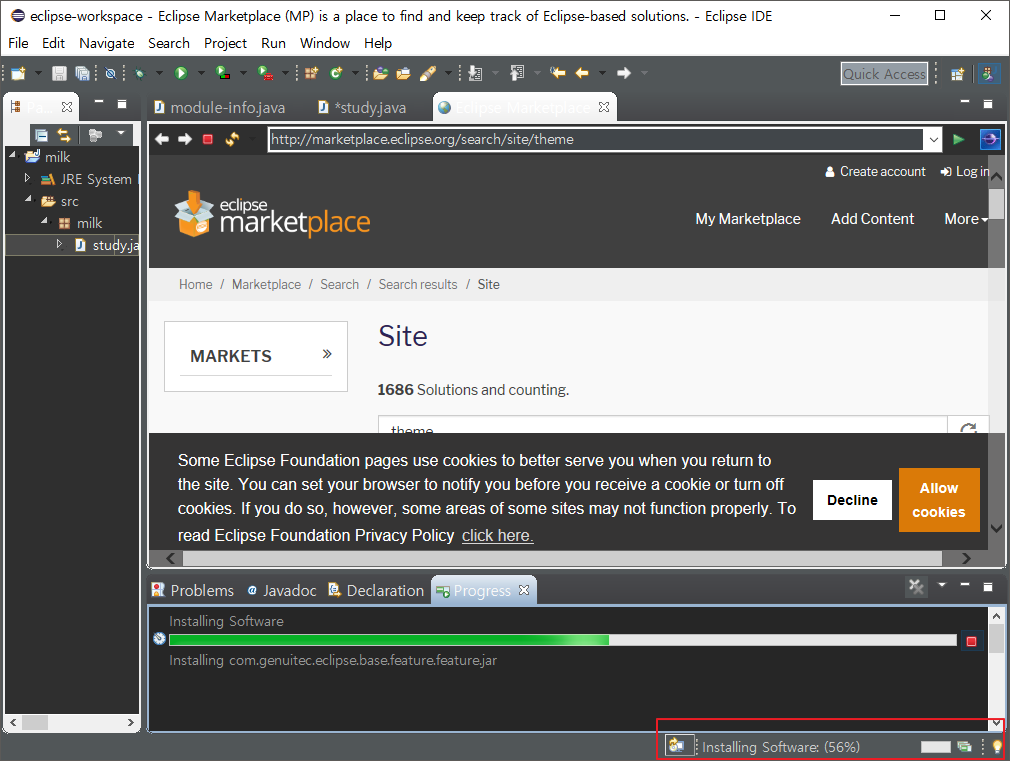
Task: Cancel the Installing Software job with red stop
Action: [x=971, y=641]
